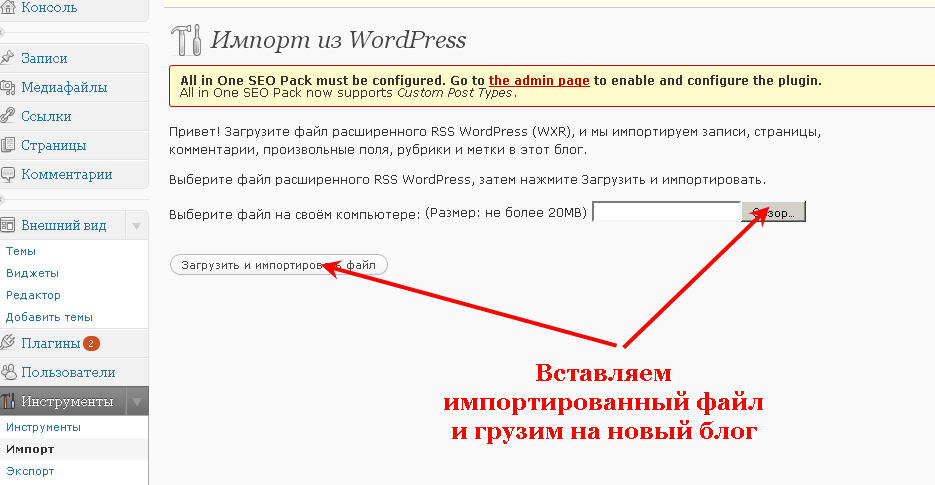The image size is (935, 485).
Task: Open the Консоль menu
Action: coord(49,8)
